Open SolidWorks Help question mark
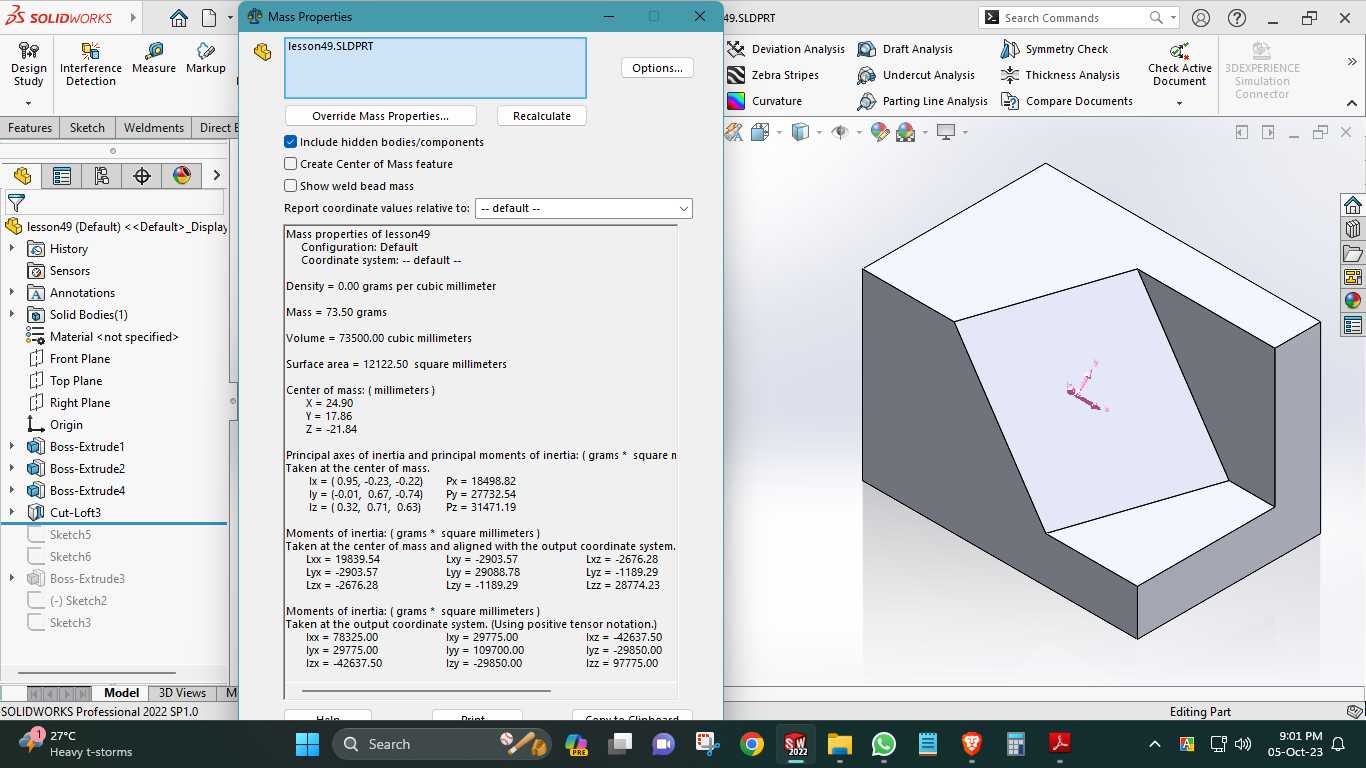This screenshot has width=1366, height=768. pos(1237,18)
